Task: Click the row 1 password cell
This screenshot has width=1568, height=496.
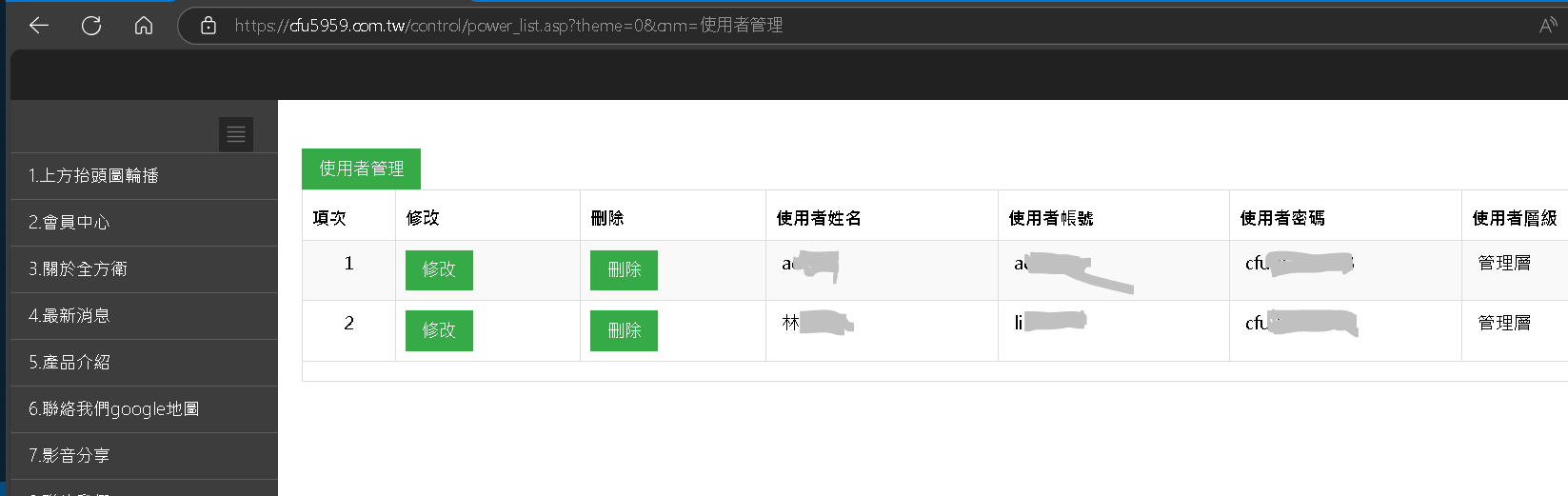Action: (1345, 270)
